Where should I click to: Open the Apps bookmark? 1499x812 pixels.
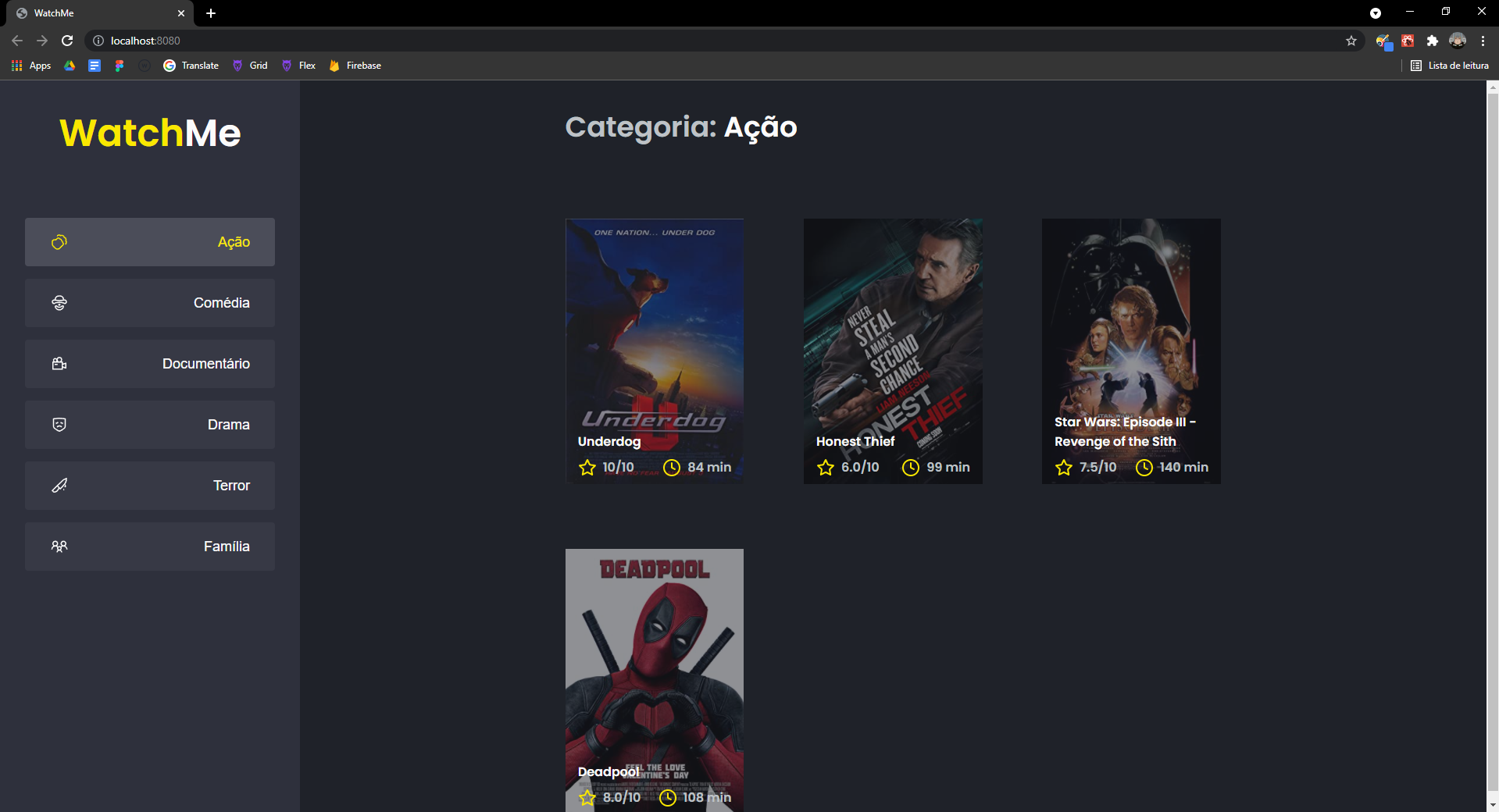click(31, 66)
